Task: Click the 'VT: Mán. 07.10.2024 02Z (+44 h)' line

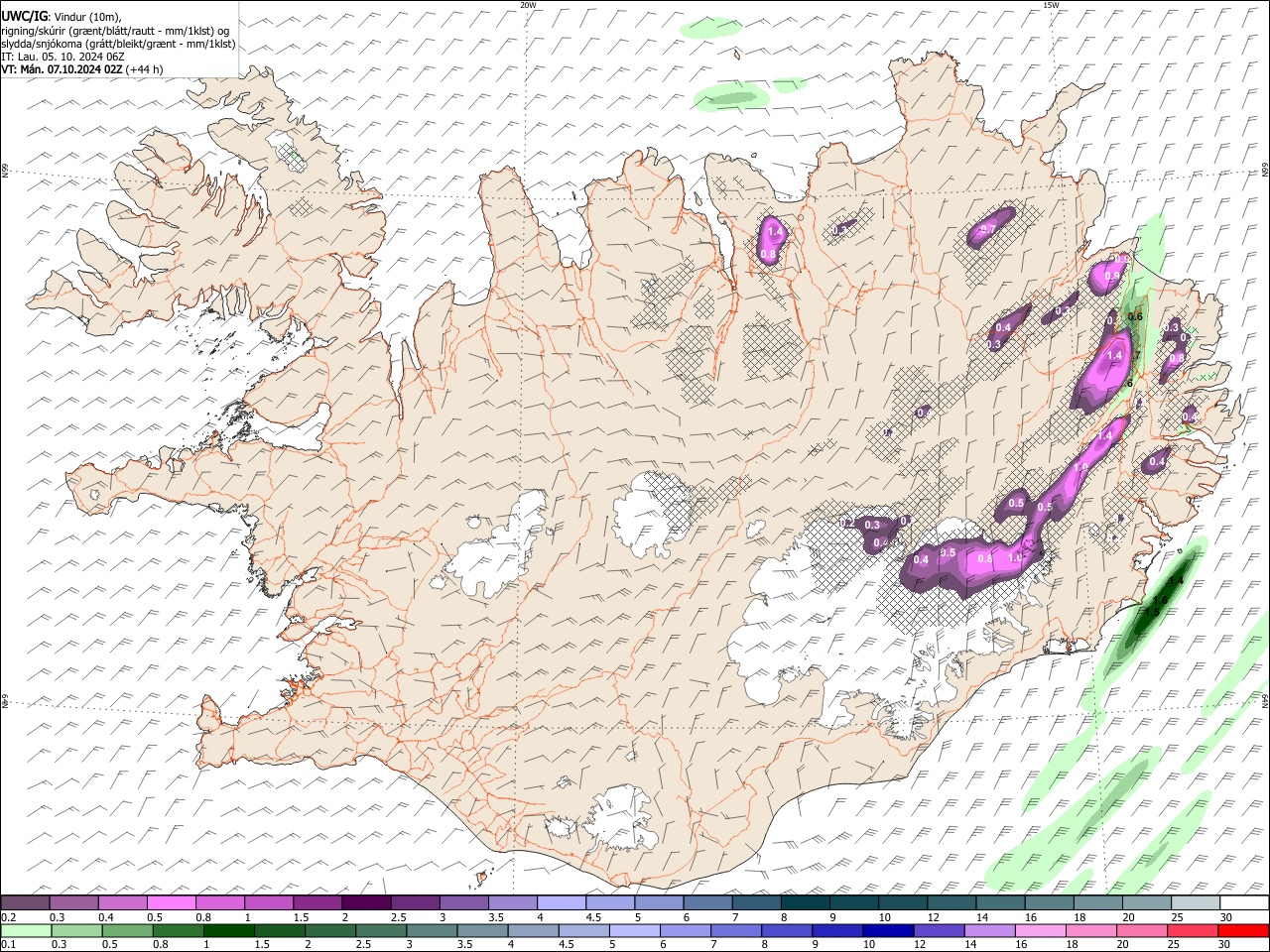Action: (82, 69)
